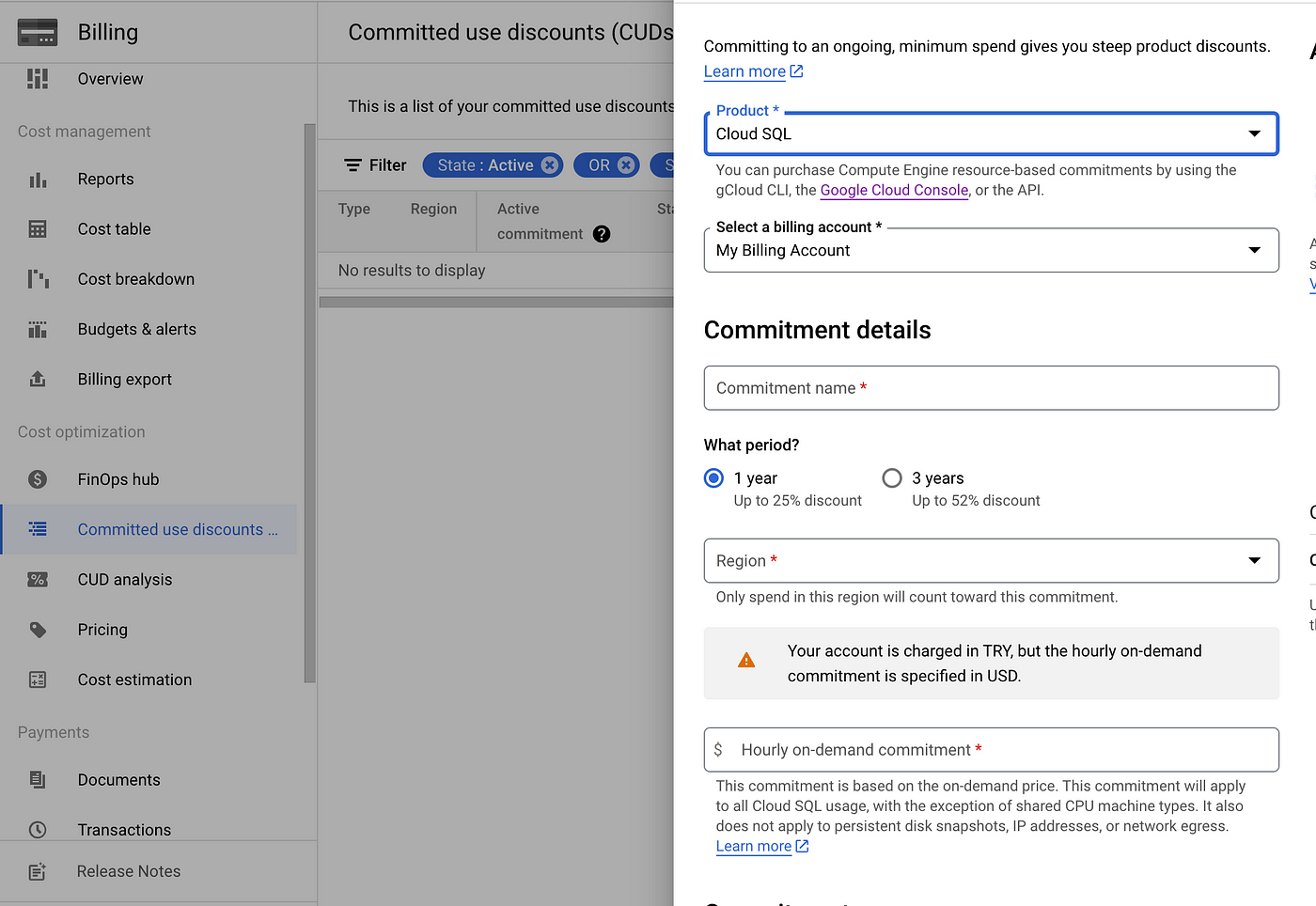Open Reports in the sidebar
This screenshot has width=1316, height=906.
click(x=150, y=180)
